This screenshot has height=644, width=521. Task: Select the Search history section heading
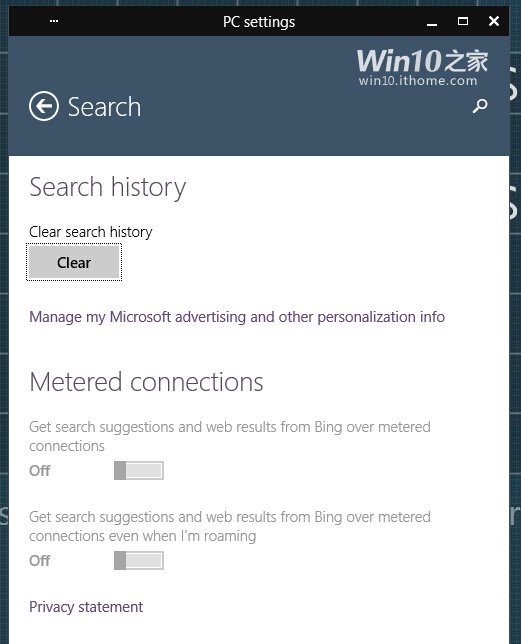click(x=108, y=187)
